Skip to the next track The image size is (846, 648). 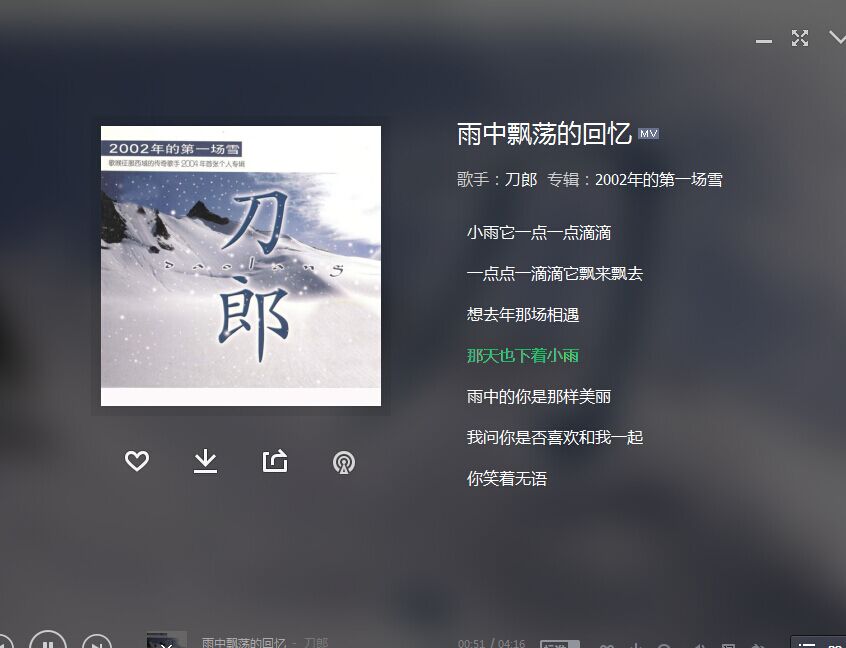97,642
